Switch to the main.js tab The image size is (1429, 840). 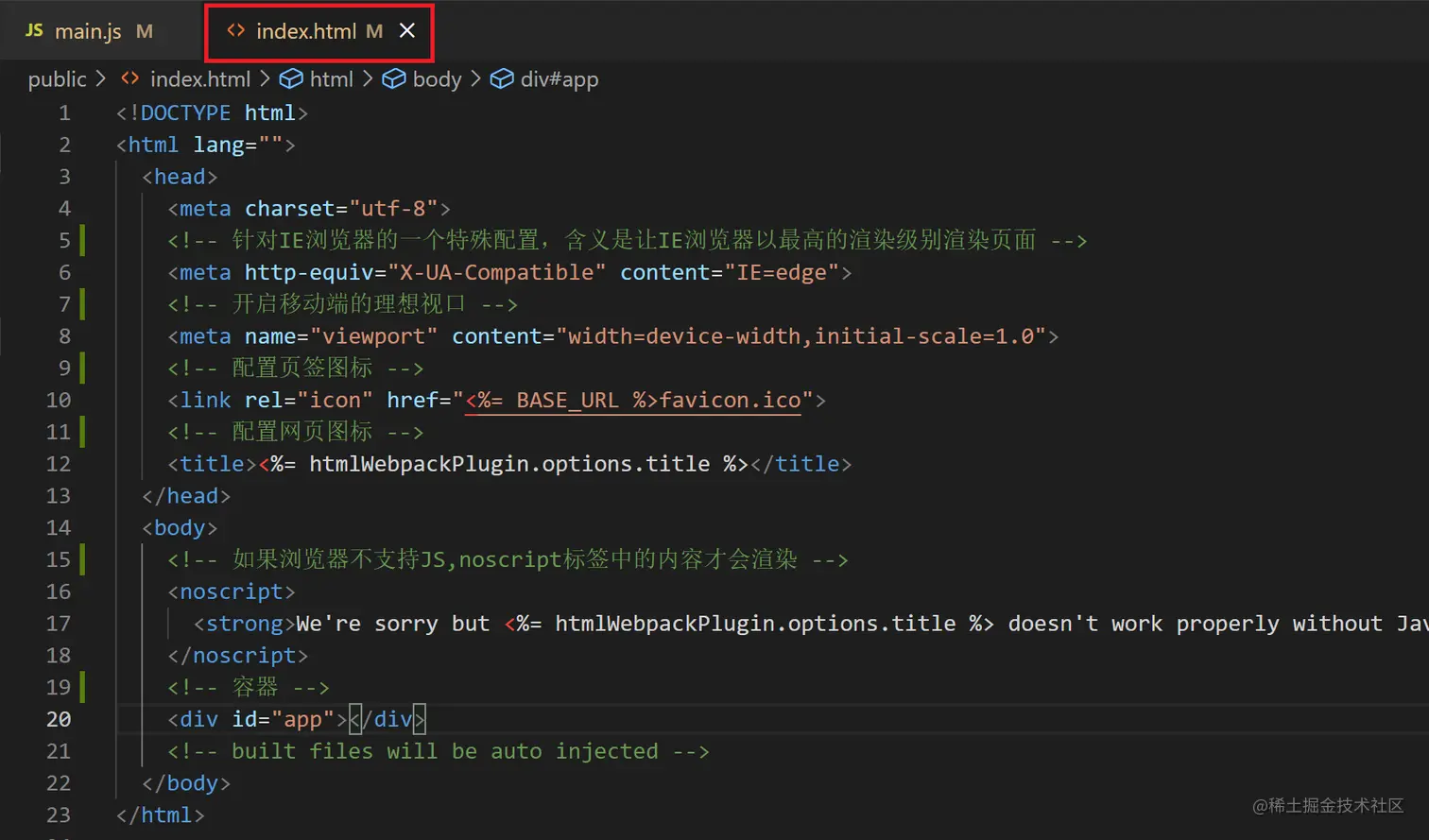pyautogui.click(x=87, y=30)
